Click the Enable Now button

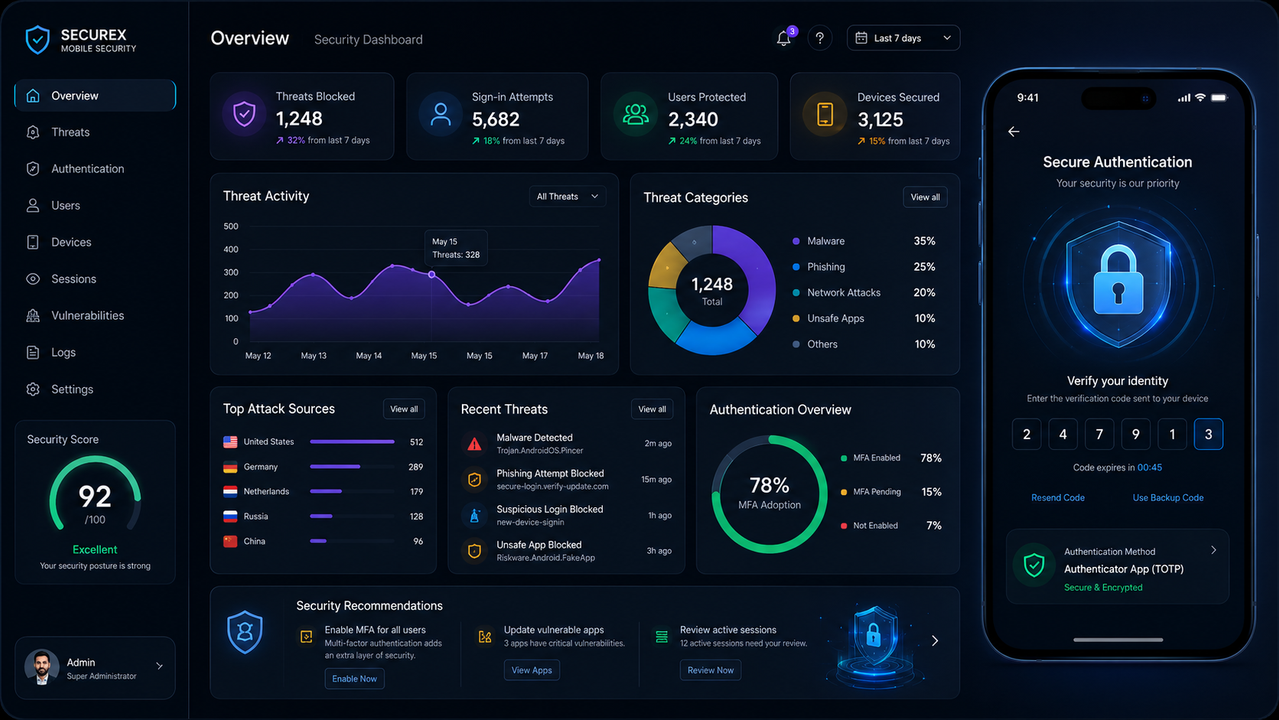(x=354, y=679)
